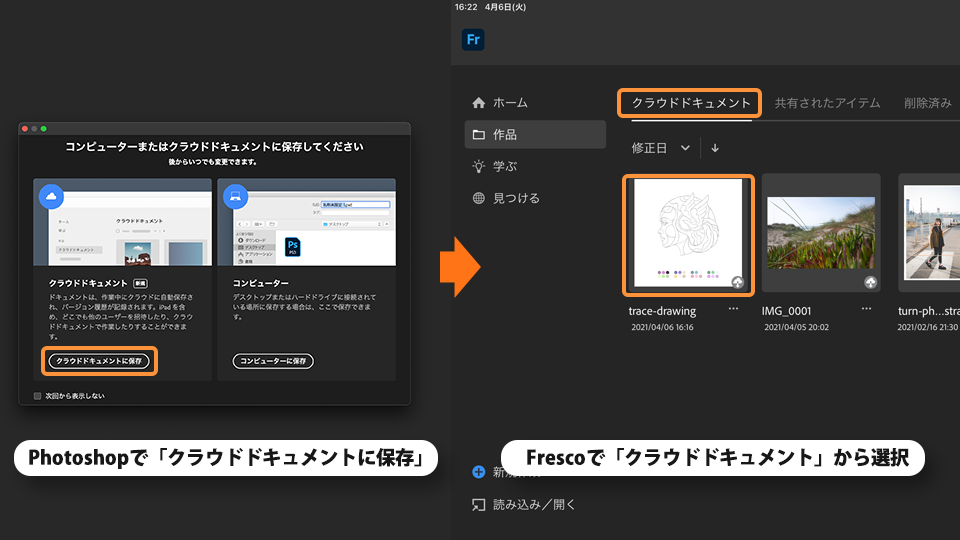The height and width of the screenshot is (540, 960).
Task: Switch to 共有されたアイテム tab
Action: [x=827, y=103]
